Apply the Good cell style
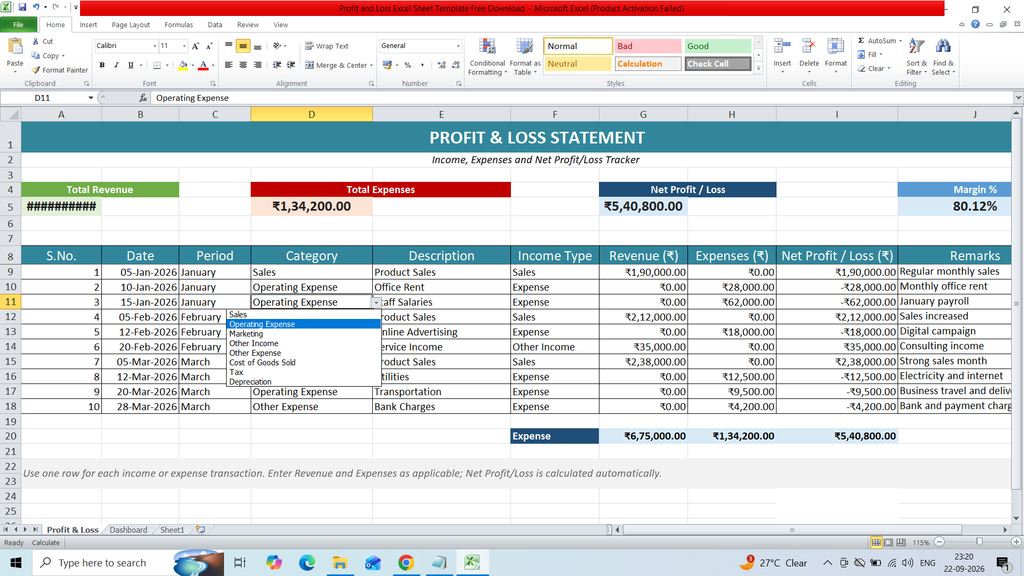This screenshot has width=1024, height=576. click(717, 46)
